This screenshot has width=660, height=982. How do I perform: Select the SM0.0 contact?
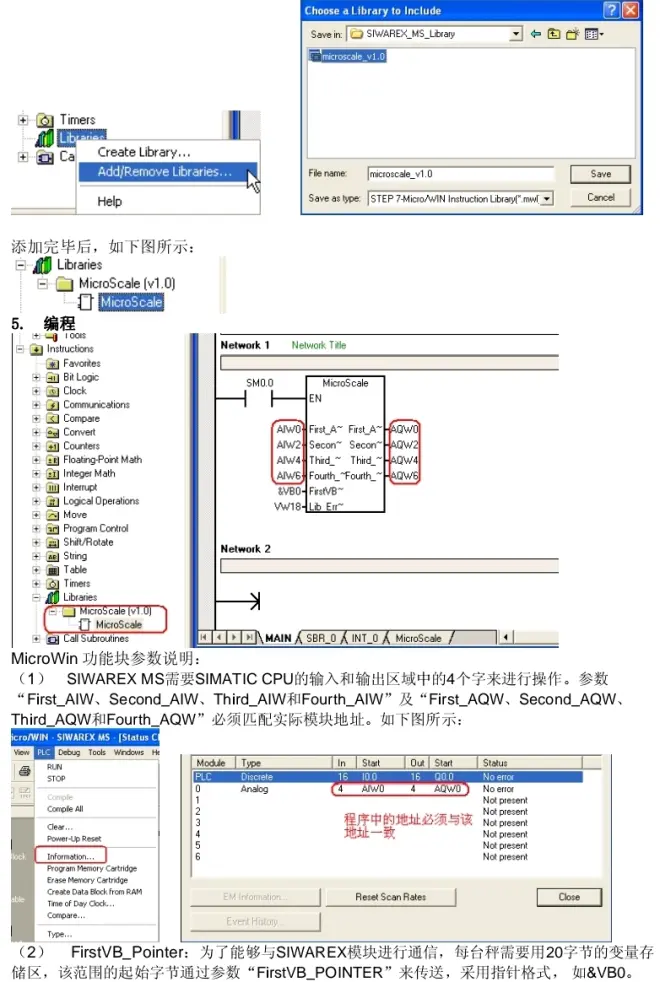point(259,398)
